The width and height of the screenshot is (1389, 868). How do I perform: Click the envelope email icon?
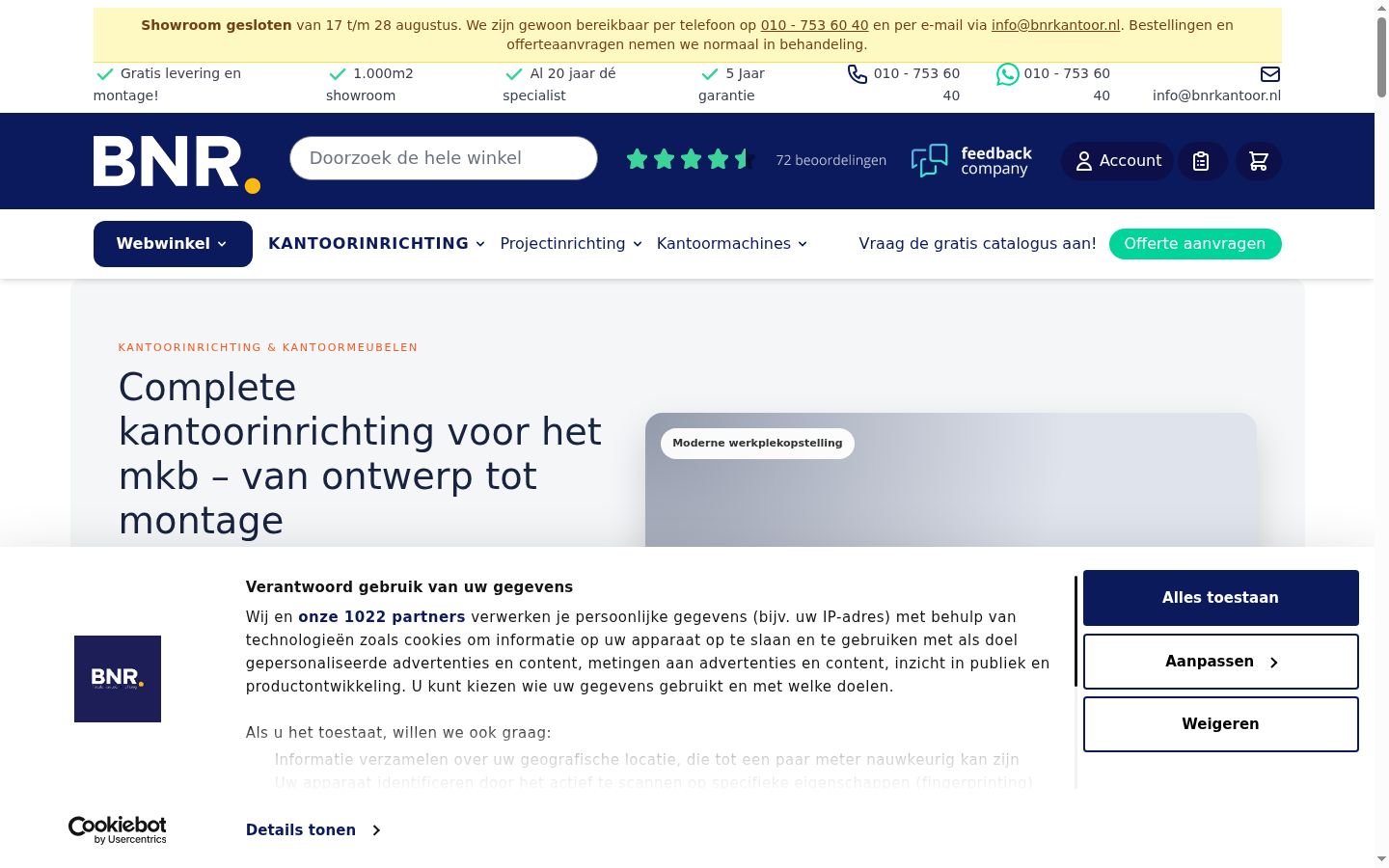point(1270,74)
